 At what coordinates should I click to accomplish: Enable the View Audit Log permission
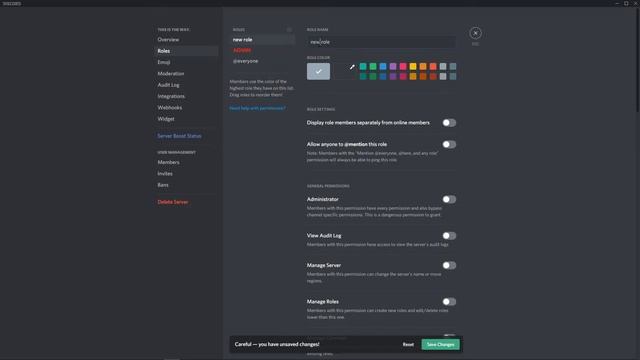tap(449, 236)
